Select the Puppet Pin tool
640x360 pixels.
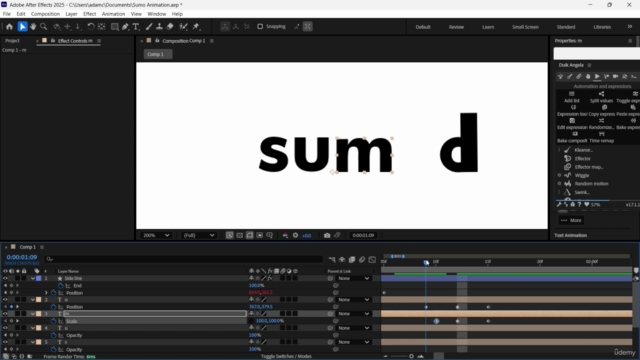[x=196, y=27]
